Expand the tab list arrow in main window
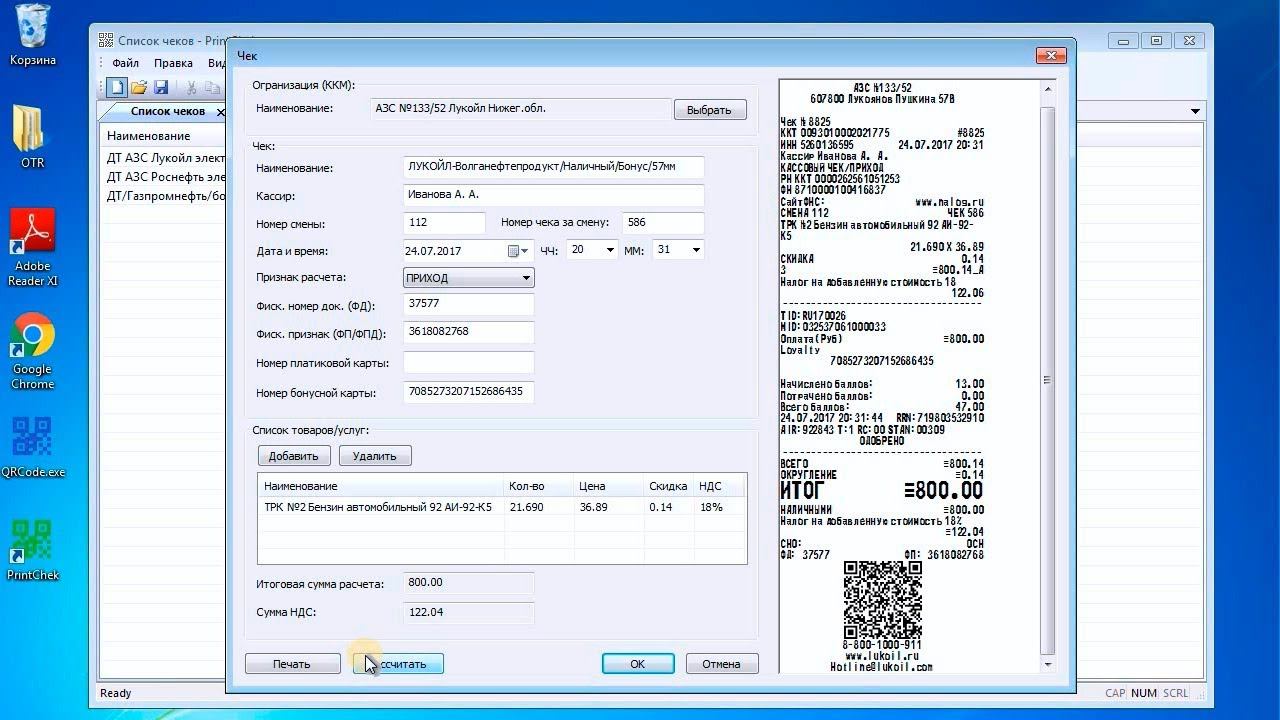The image size is (1280, 720). tap(1195, 111)
